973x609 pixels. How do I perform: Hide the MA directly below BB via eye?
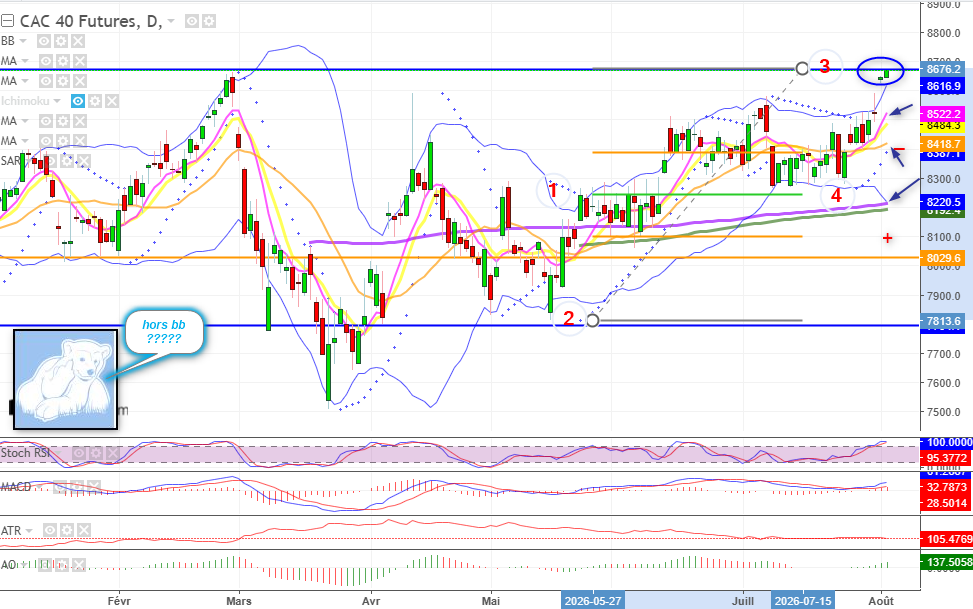pyautogui.click(x=47, y=61)
